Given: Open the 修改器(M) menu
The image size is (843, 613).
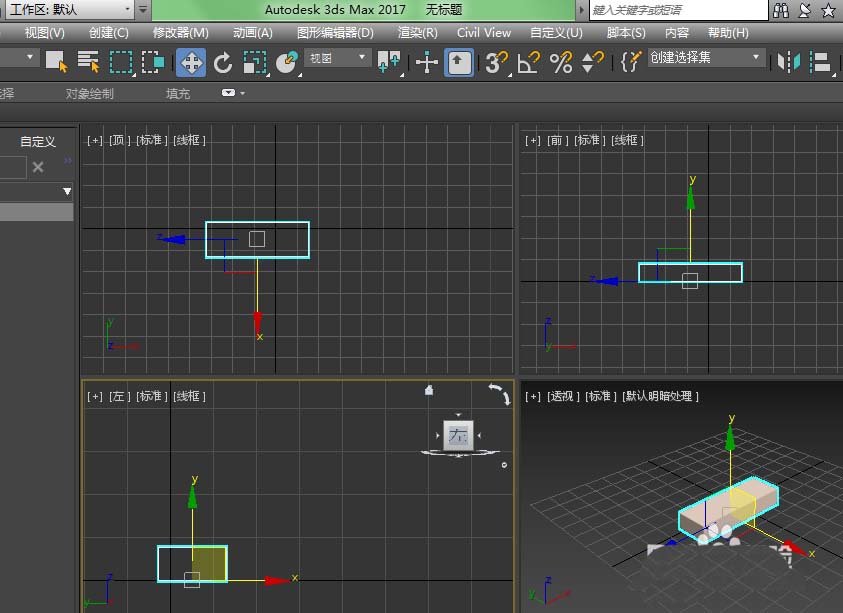Looking at the screenshot, I should (x=181, y=32).
